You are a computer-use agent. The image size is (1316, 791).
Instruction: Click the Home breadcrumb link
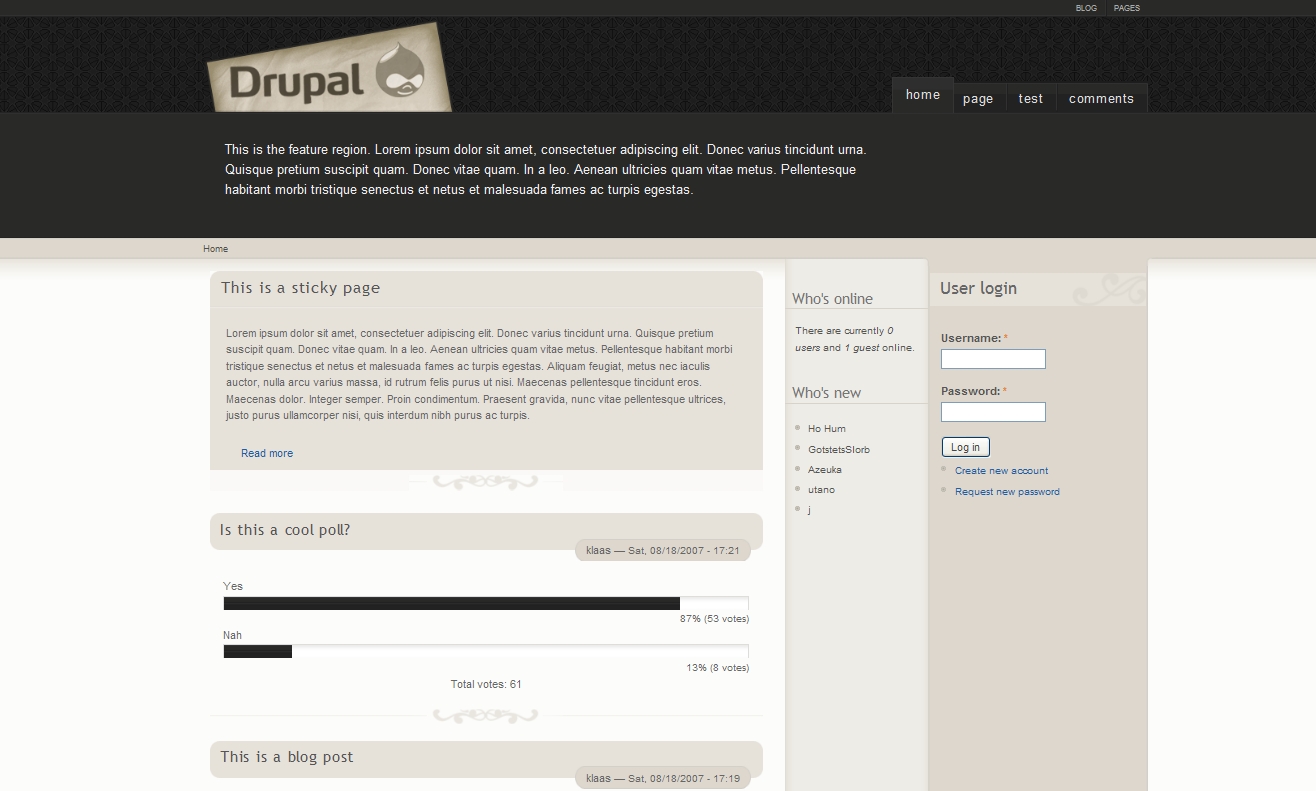click(x=215, y=249)
